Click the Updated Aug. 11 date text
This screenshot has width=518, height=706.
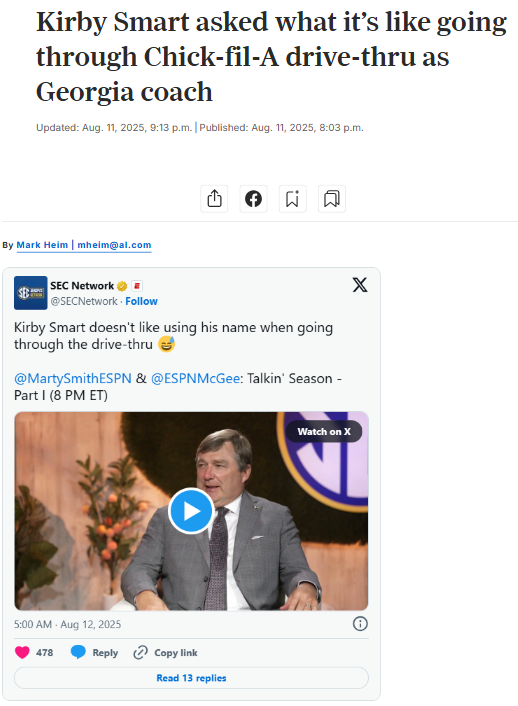click(x=114, y=127)
